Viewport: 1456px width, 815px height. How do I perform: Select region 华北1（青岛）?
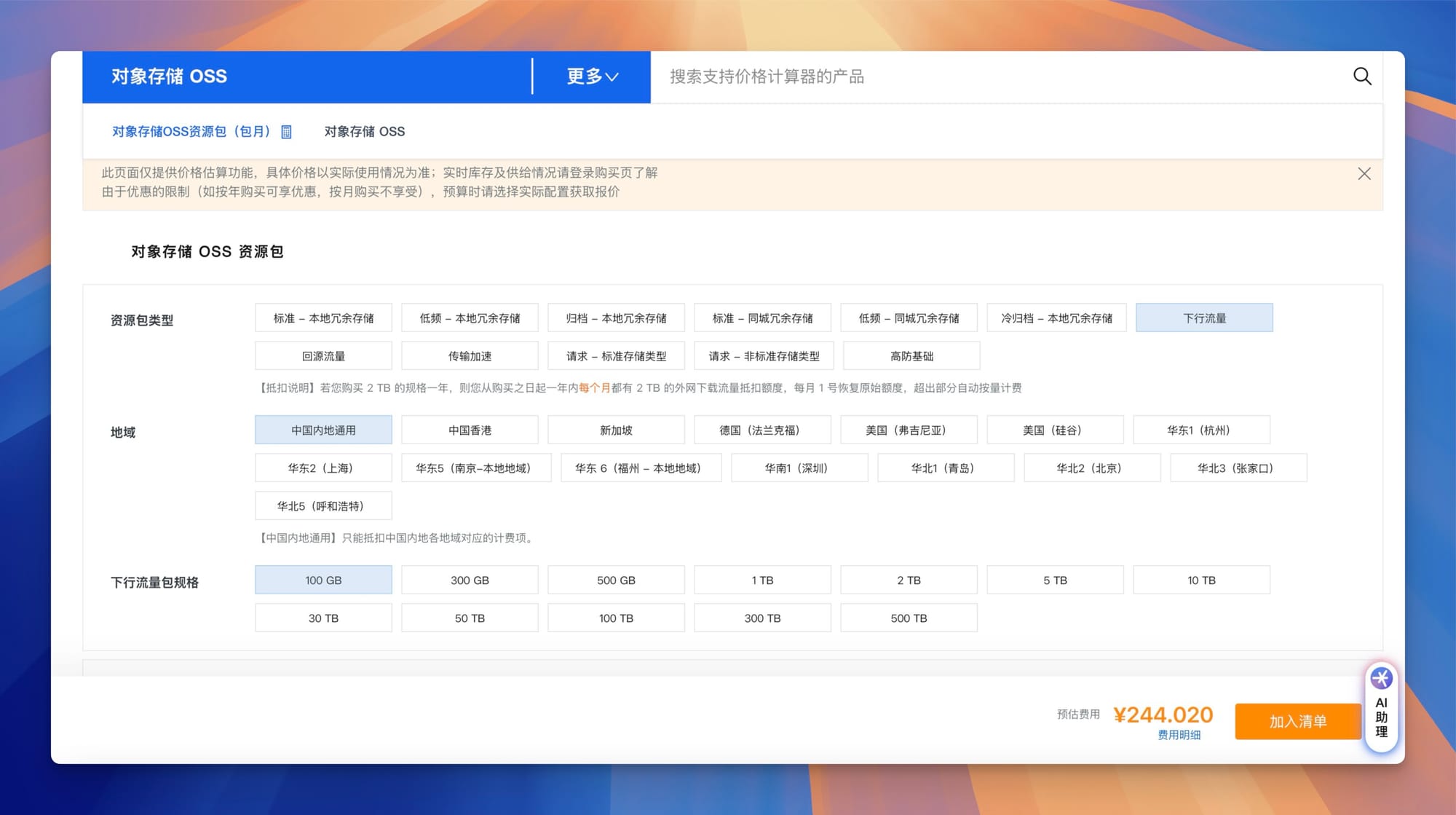tap(946, 468)
